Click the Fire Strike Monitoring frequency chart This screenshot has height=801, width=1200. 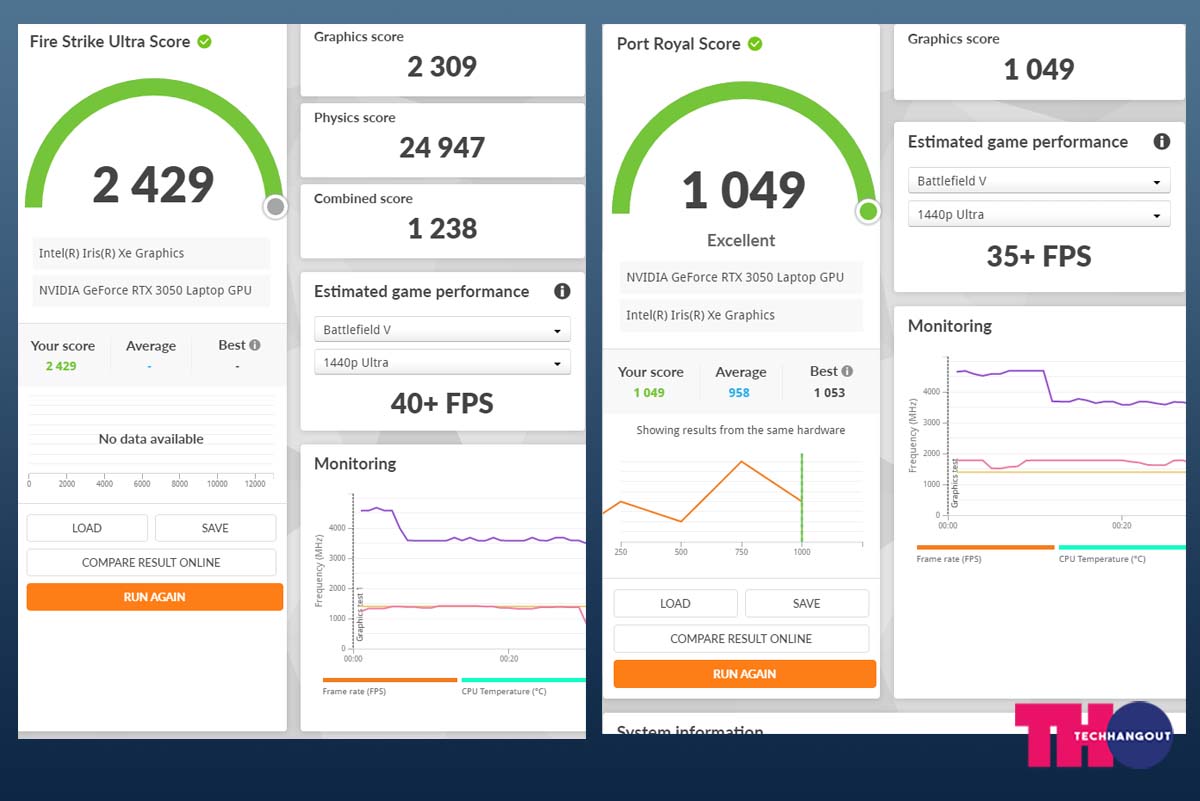450,577
